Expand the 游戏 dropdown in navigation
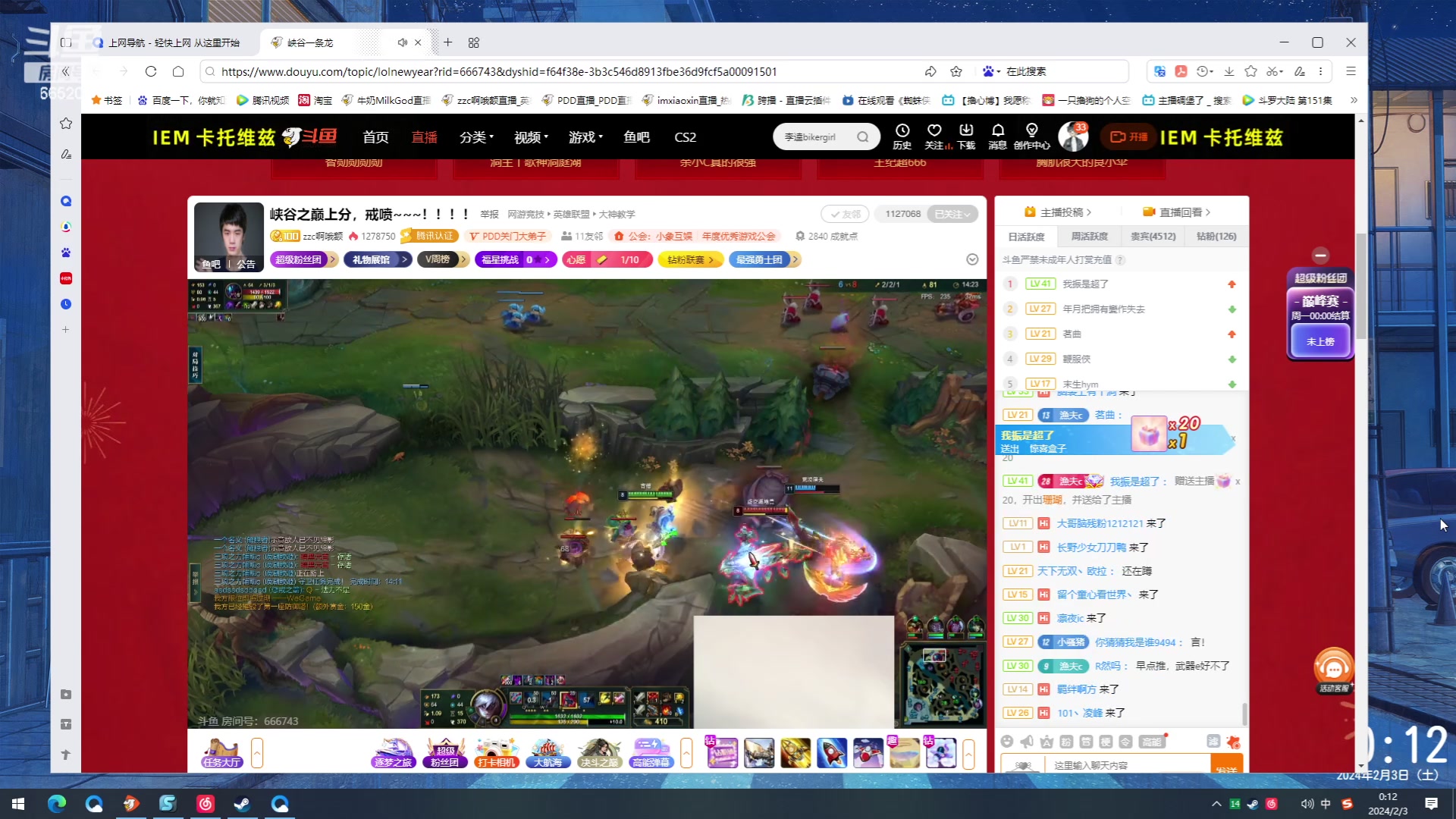Screen dimensions: 1456x819 pyautogui.click(x=585, y=137)
